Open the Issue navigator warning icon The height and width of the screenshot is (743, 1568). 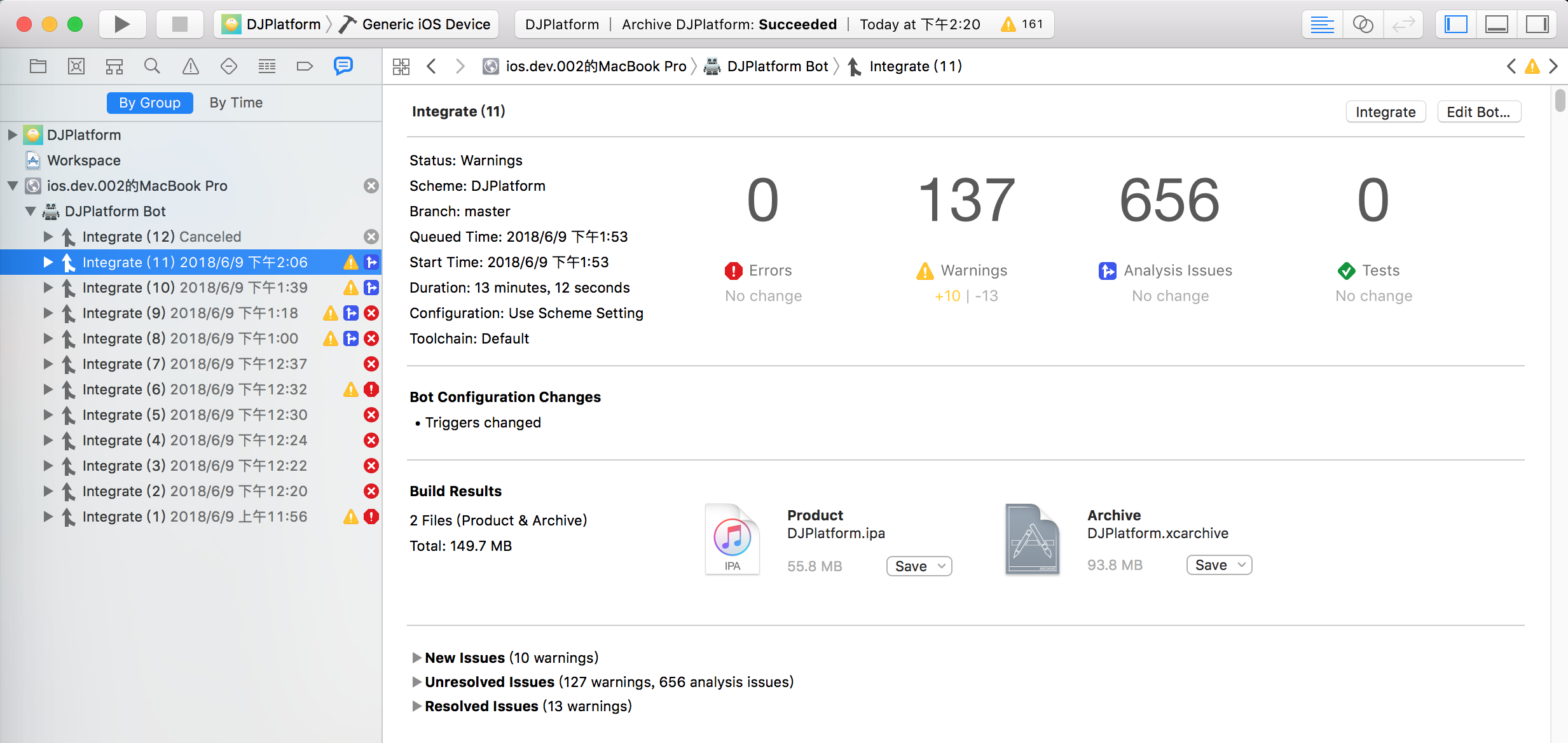point(190,66)
